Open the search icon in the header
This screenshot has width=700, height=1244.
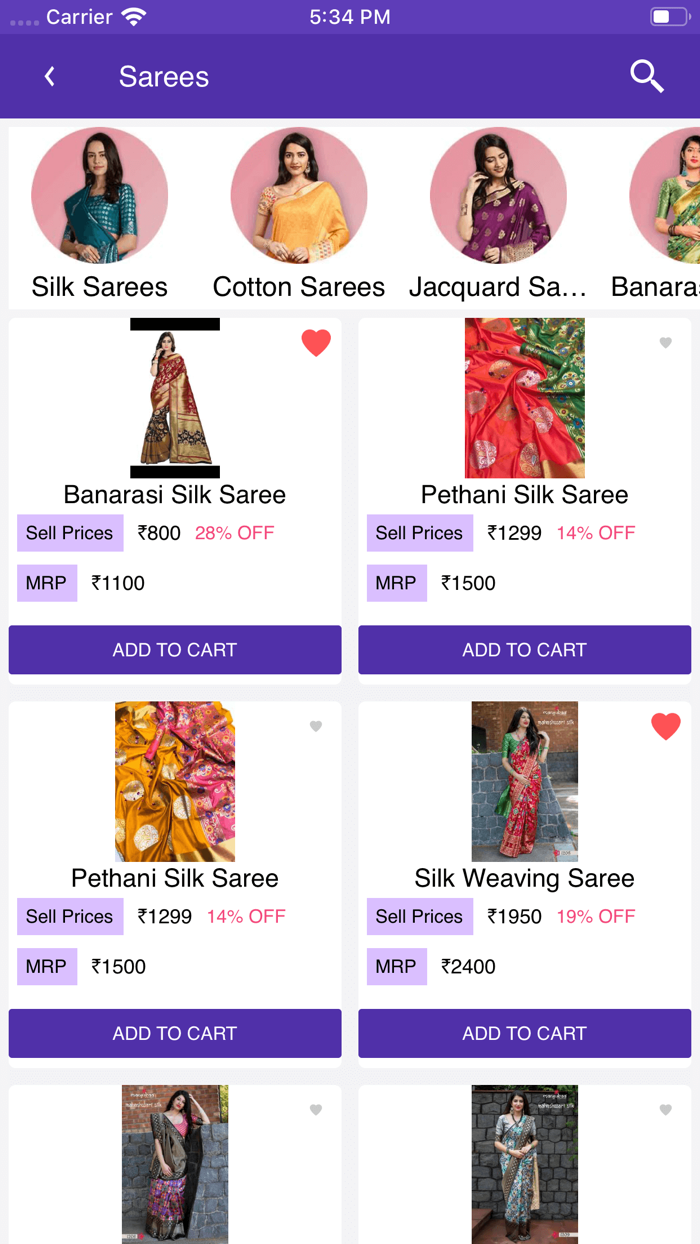tap(646, 75)
